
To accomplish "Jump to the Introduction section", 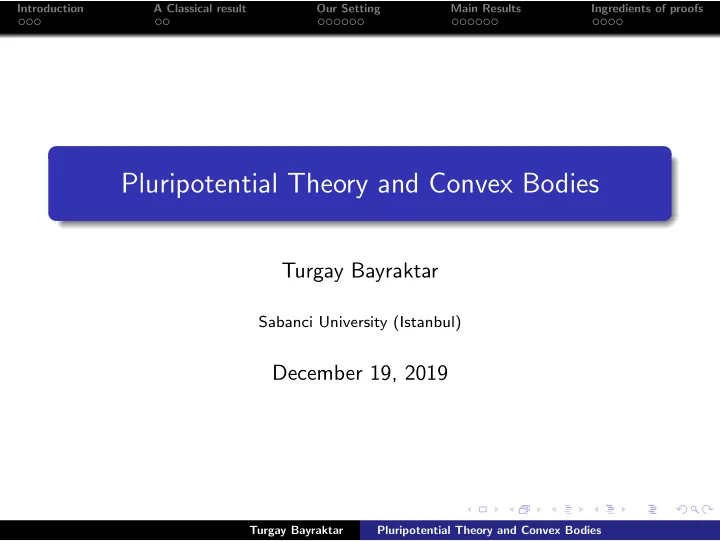I will pyautogui.click(x=51, y=8).
